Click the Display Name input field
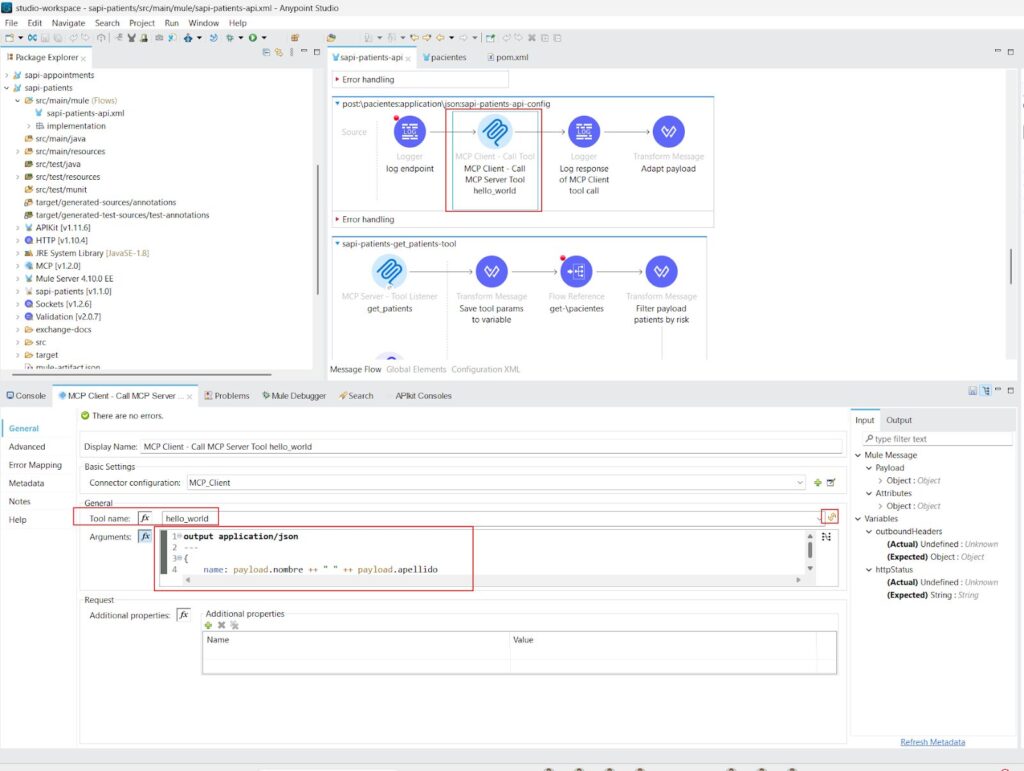The width and height of the screenshot is (1024, 771). (x=491, y=447)
